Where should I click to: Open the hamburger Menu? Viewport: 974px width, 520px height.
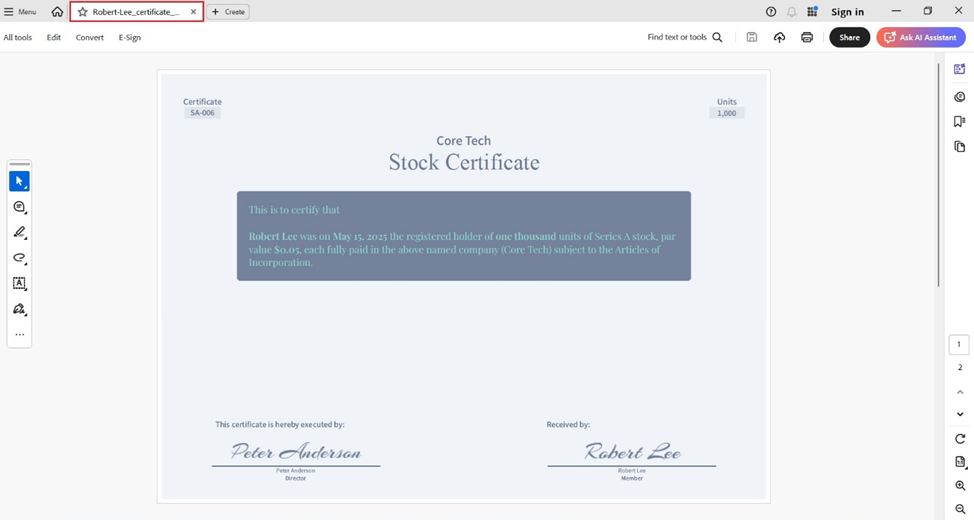[x=20, y=12]
